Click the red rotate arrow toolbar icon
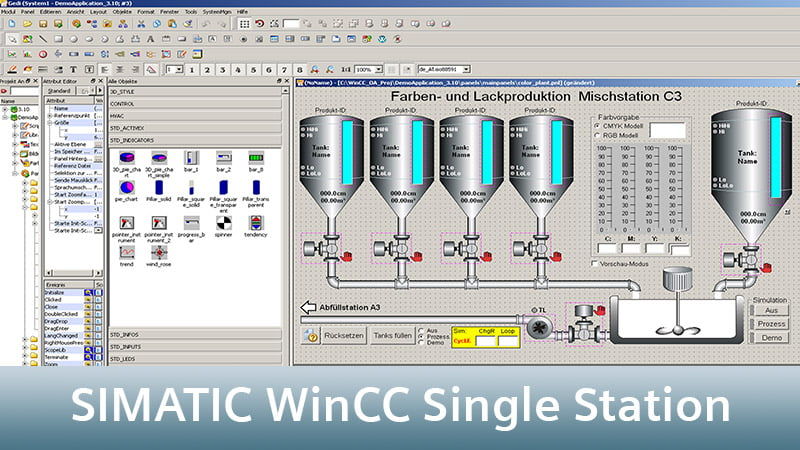 260,23
